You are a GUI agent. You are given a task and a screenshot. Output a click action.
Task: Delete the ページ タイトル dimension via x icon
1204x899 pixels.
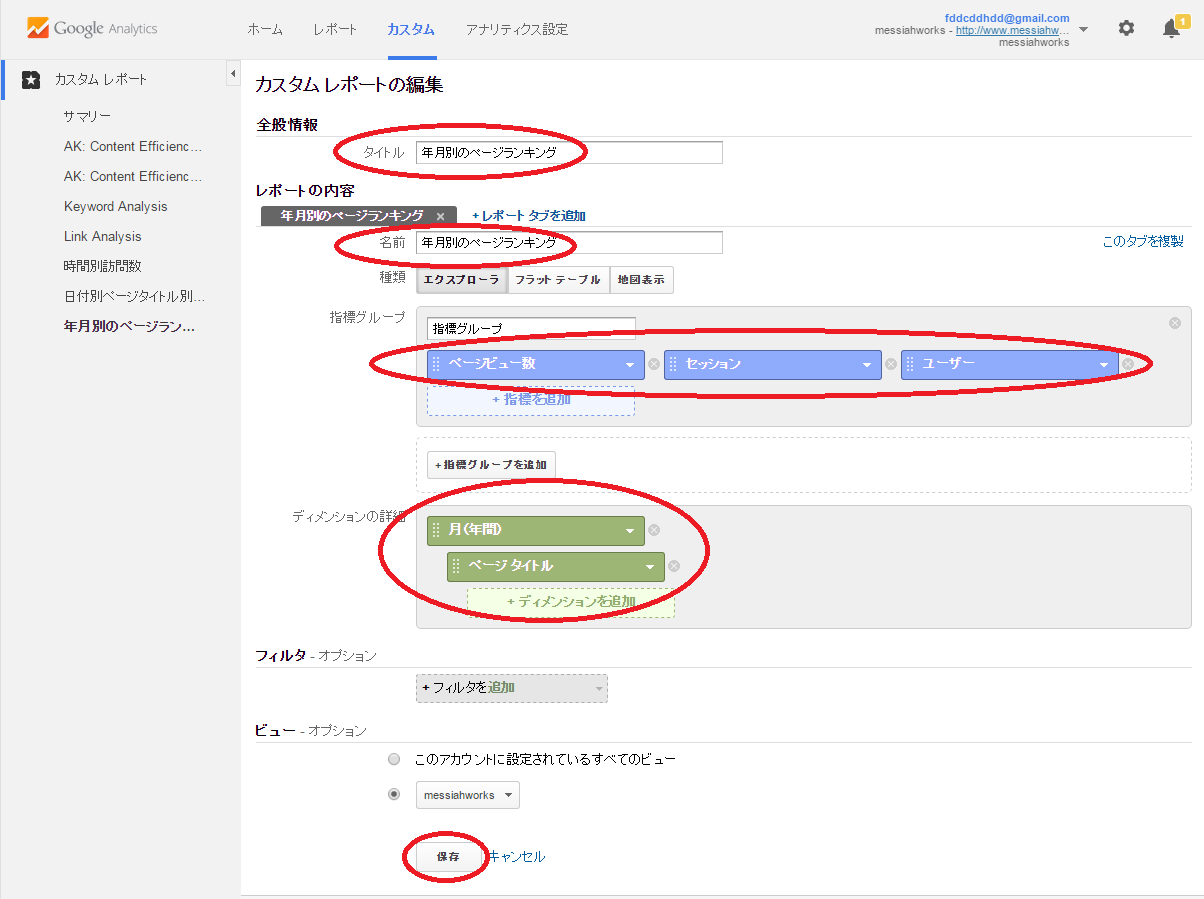pyautogui.click(x=674, y=566)
